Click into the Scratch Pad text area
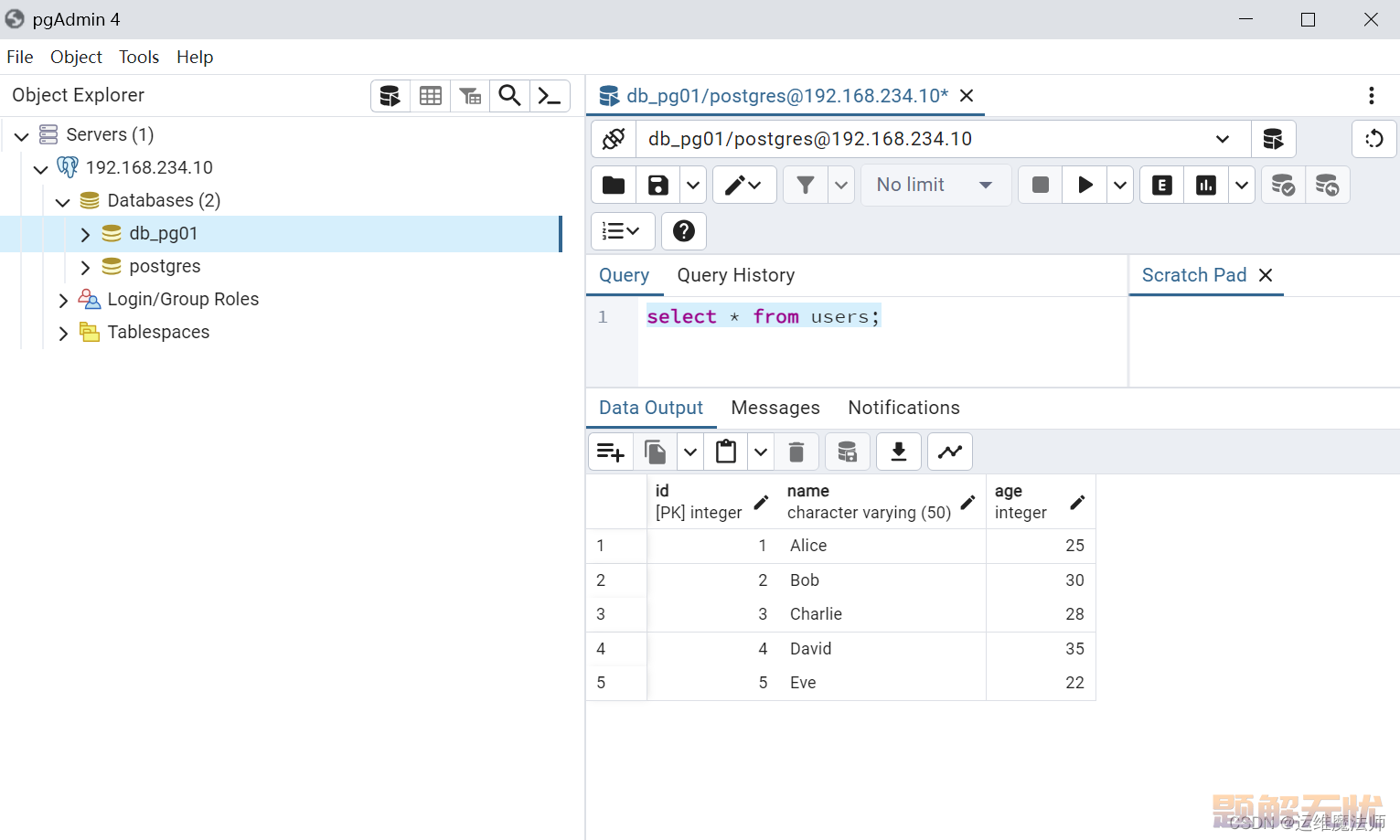 click(x=1265, y=341)
